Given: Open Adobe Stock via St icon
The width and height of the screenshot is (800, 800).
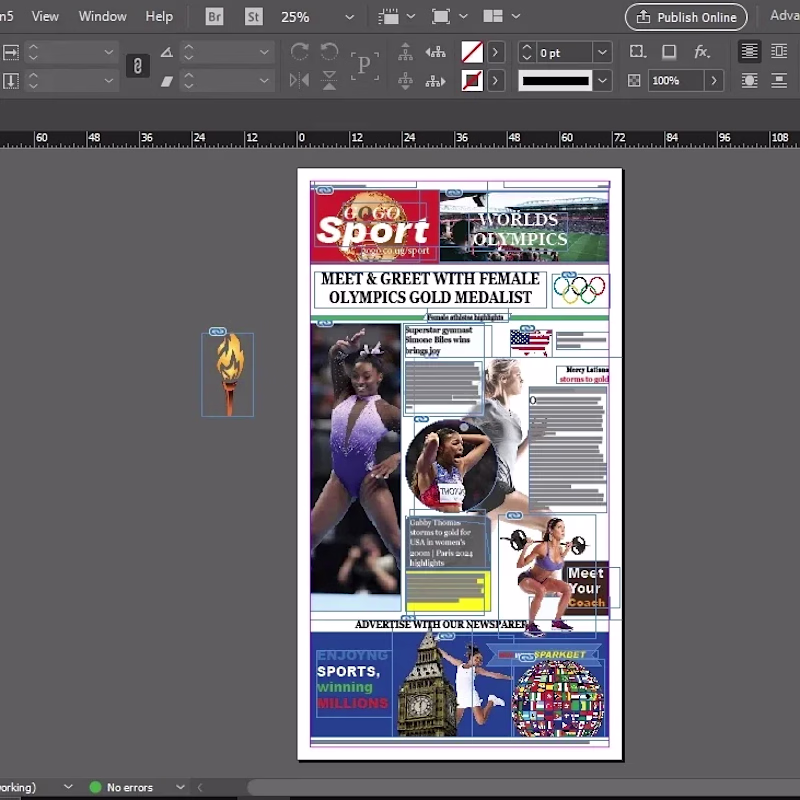Looking at the screenshot, I should pyautogui.click(x=253, y=17).
